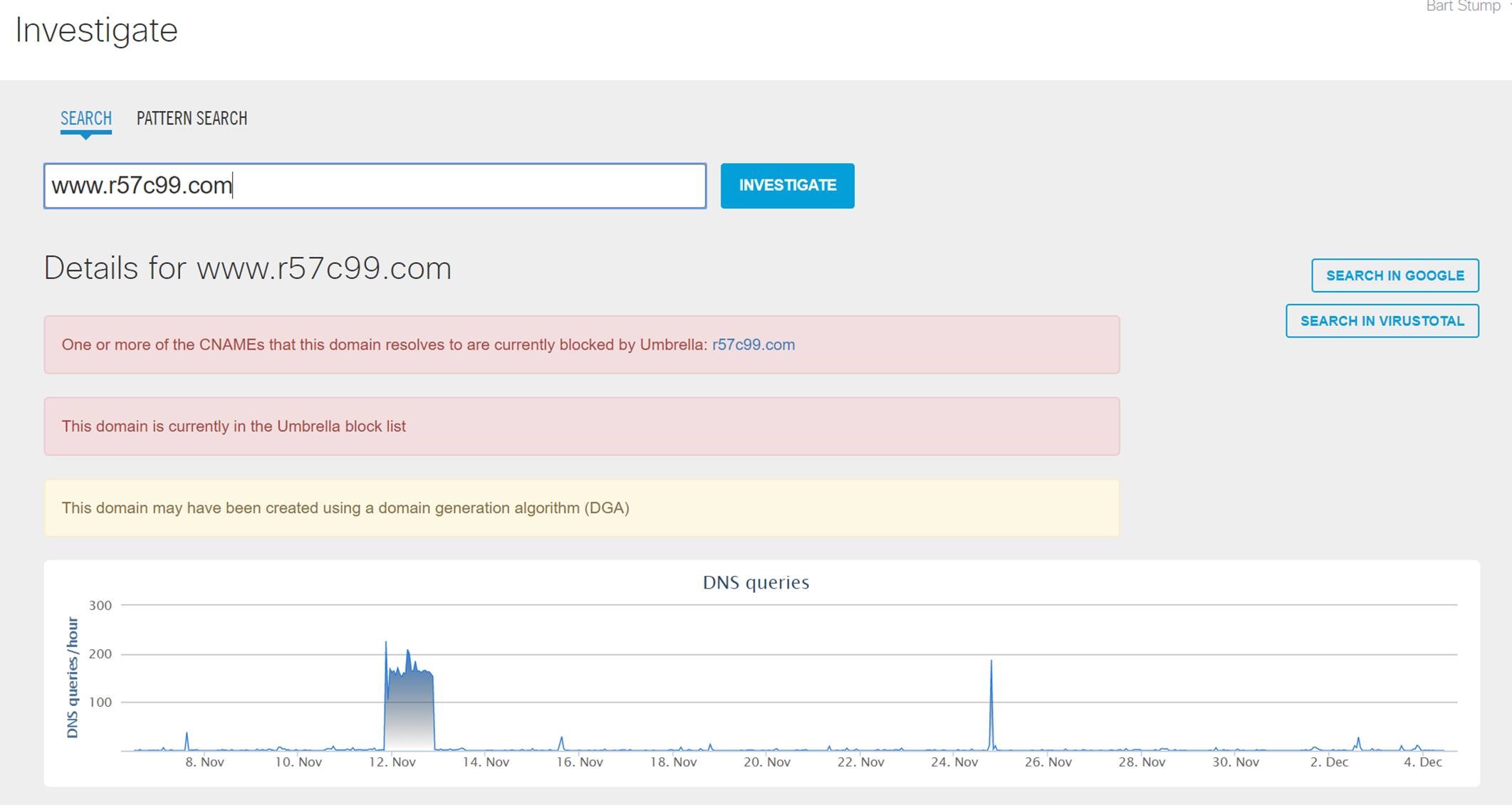Select the Search tab
Screen dimensions: 1512x805
coord(85,118)
